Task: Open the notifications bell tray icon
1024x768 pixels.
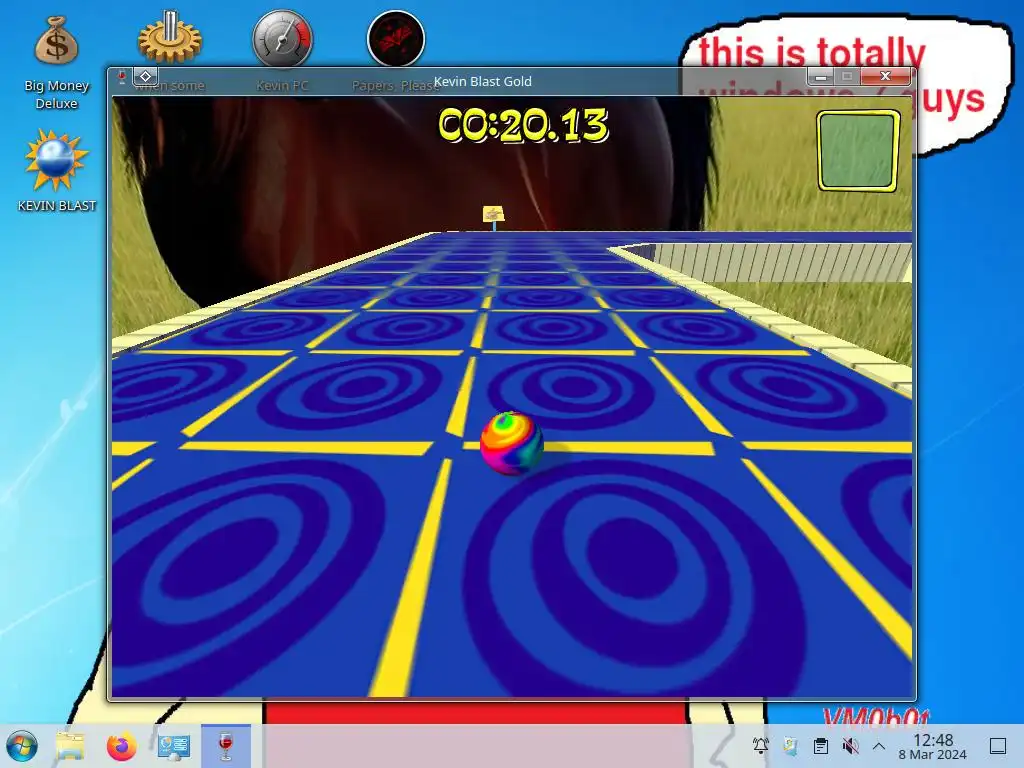Action: click(760, 746)
